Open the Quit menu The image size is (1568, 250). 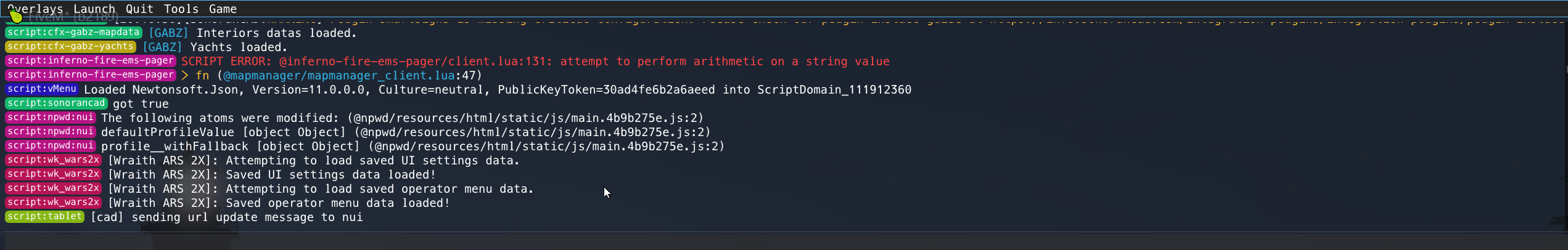click(x=139, y=9)
